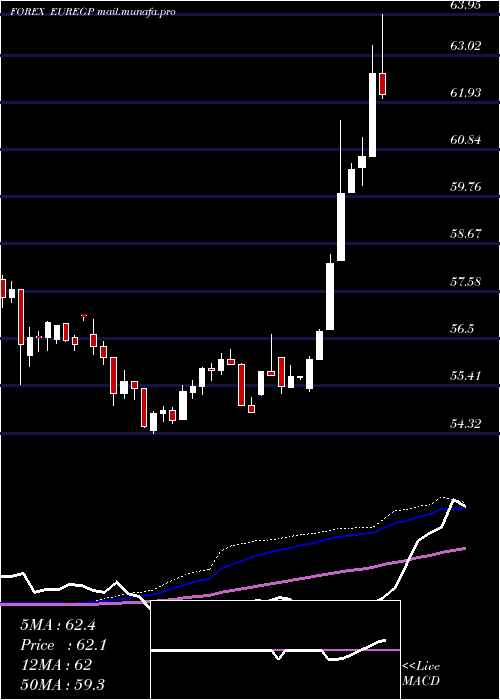Image resolution: width=500 pixels, height=700 pixels.
Task: Click the 'FOREX EUREGP mail.munafa.pro' chart title
Action: click(92, 12)
